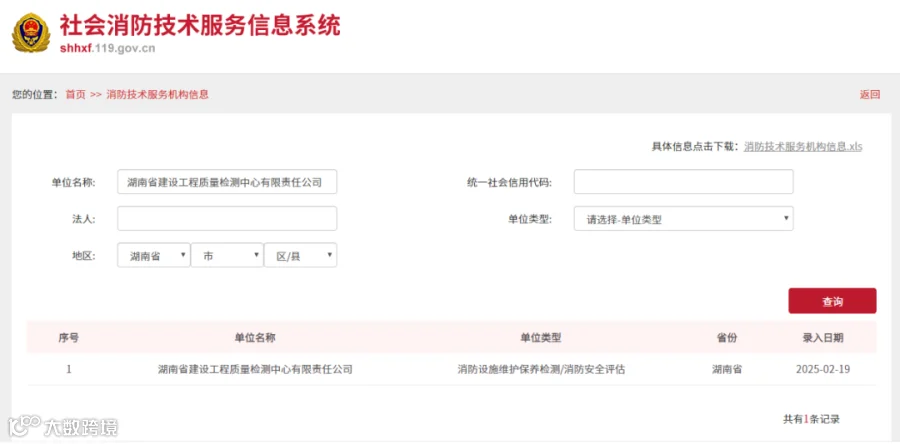This screenshot has height=444, width=900.
Task: Click the 录入日期 column header
Action: (x=823, y=338)
